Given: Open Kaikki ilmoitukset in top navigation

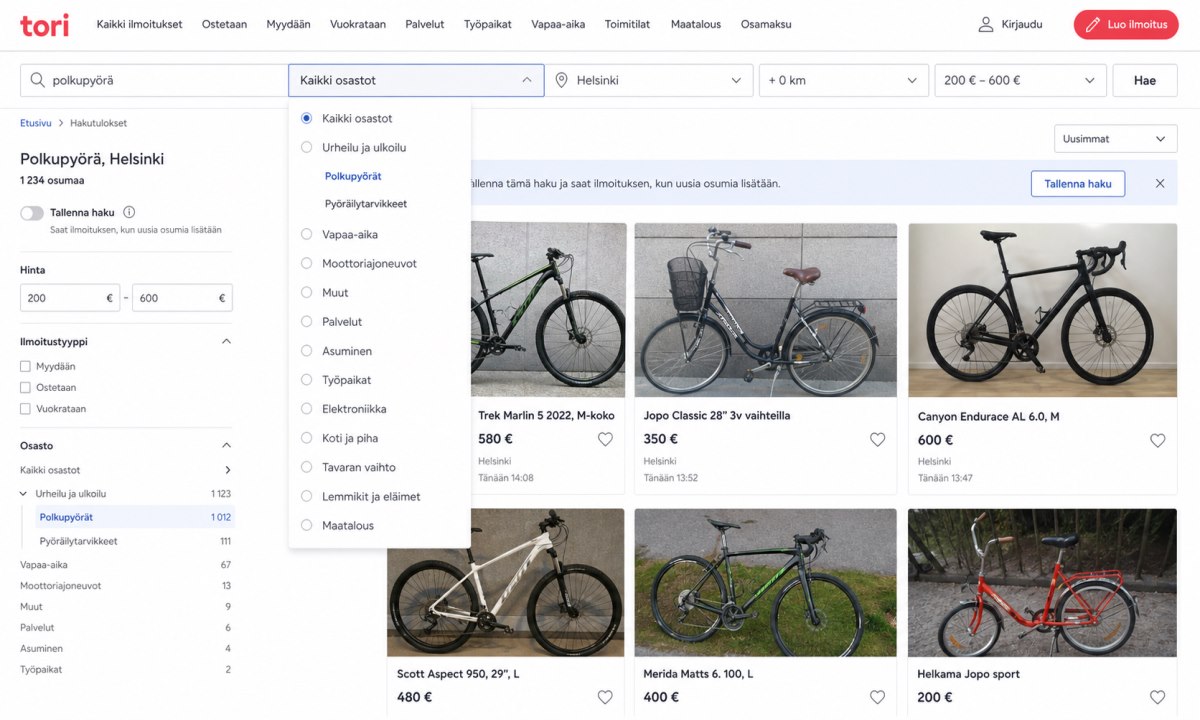Looking at the screenshot, I should (139, 24).
